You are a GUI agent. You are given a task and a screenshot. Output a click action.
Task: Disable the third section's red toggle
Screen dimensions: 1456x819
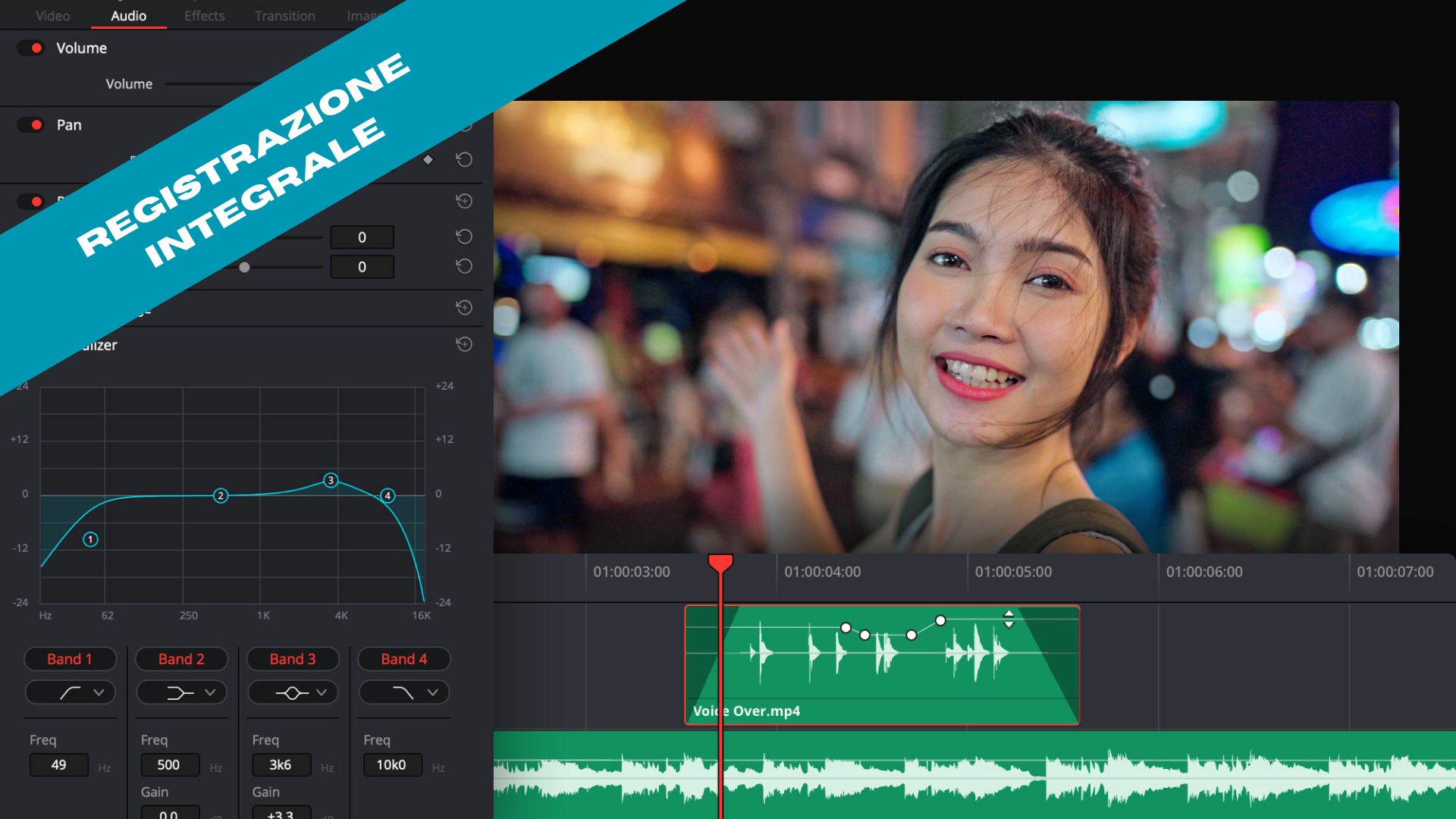point(32,201)
